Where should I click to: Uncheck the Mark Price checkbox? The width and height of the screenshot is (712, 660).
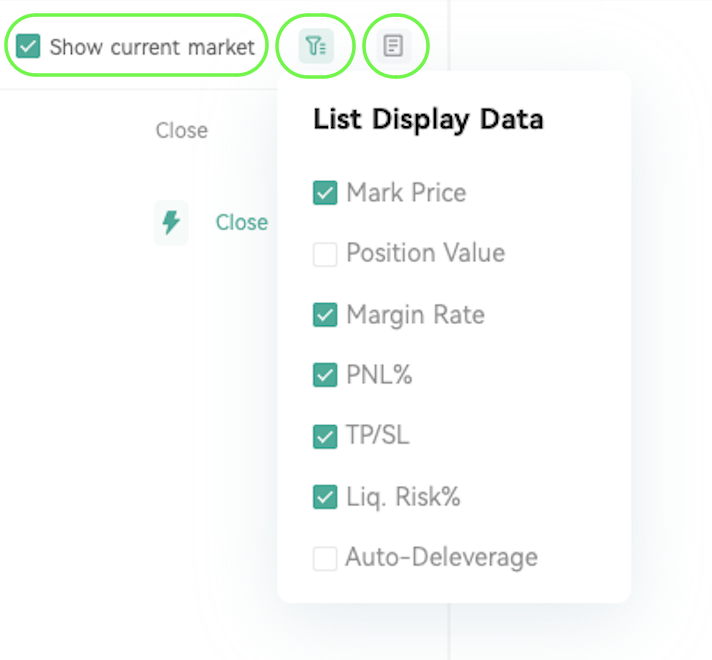(325, 193)
